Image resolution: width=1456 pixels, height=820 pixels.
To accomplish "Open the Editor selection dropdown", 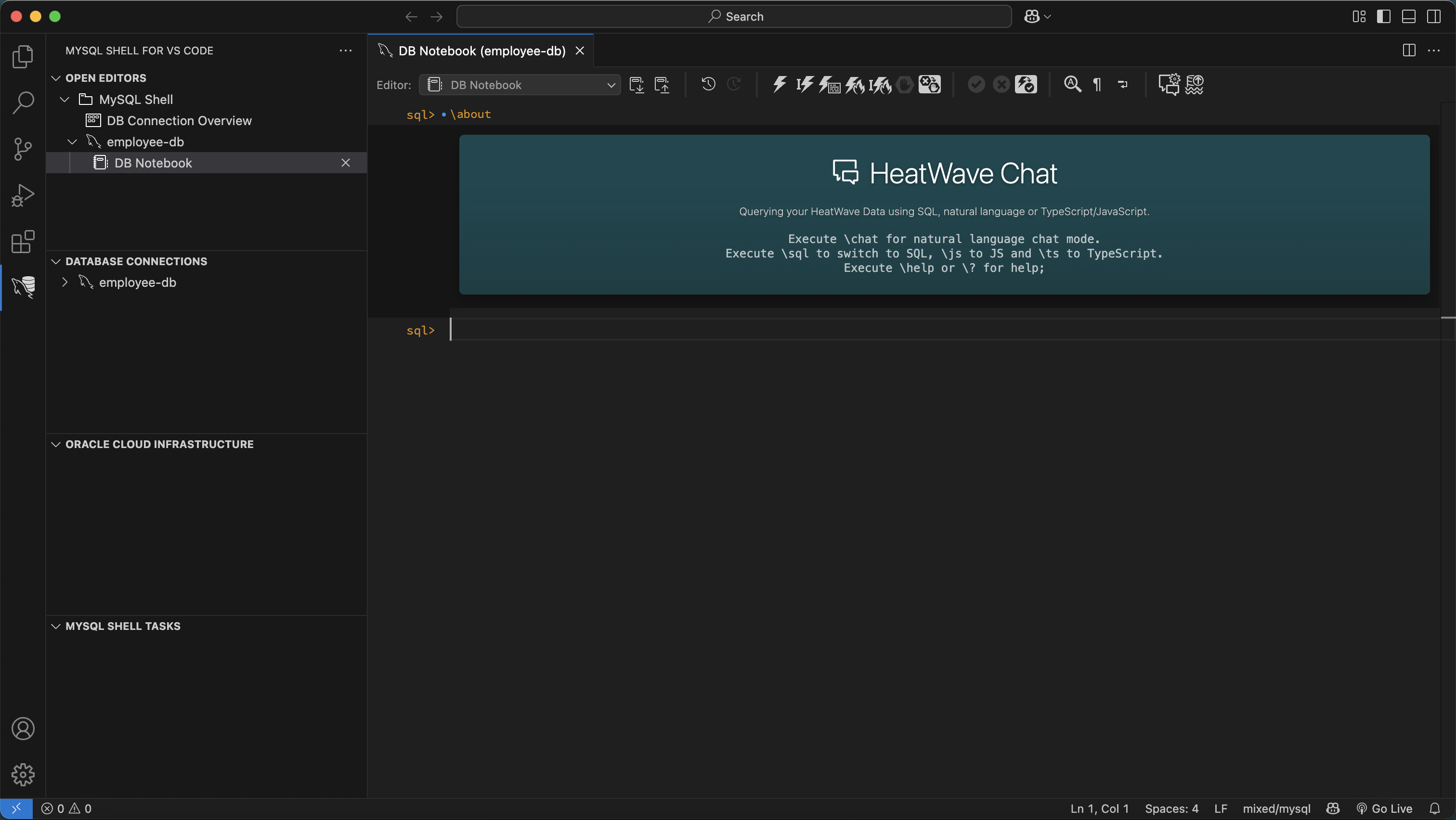I will [x=519, y=85].
